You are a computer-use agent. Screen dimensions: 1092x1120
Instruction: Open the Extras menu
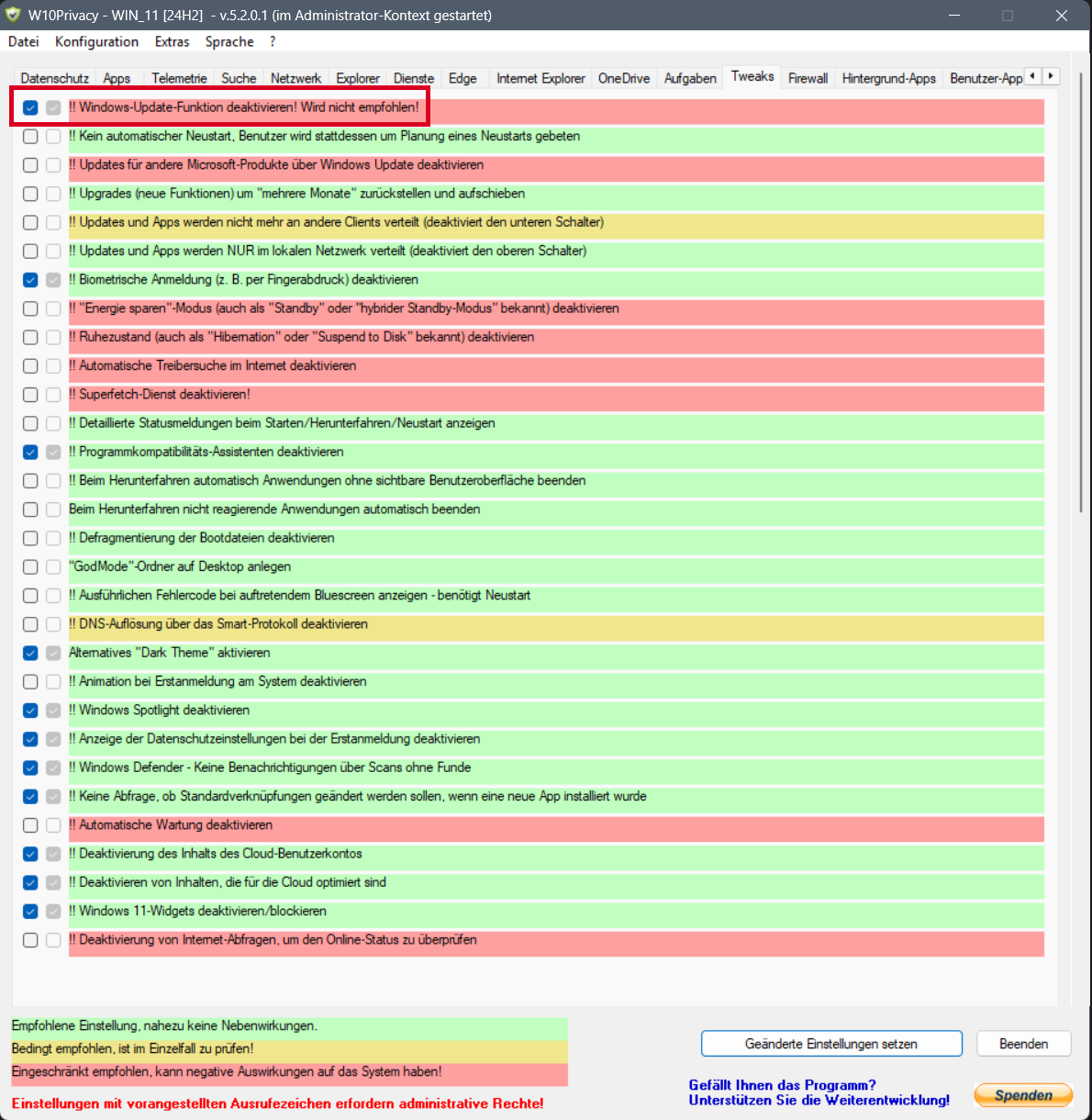click(x=172, y=41)
